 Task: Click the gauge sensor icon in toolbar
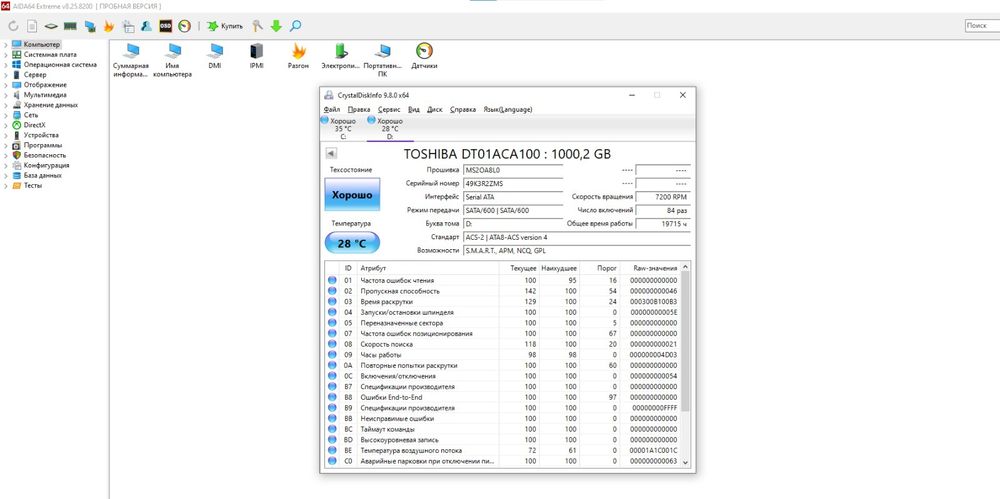click(x=184, y=26)
